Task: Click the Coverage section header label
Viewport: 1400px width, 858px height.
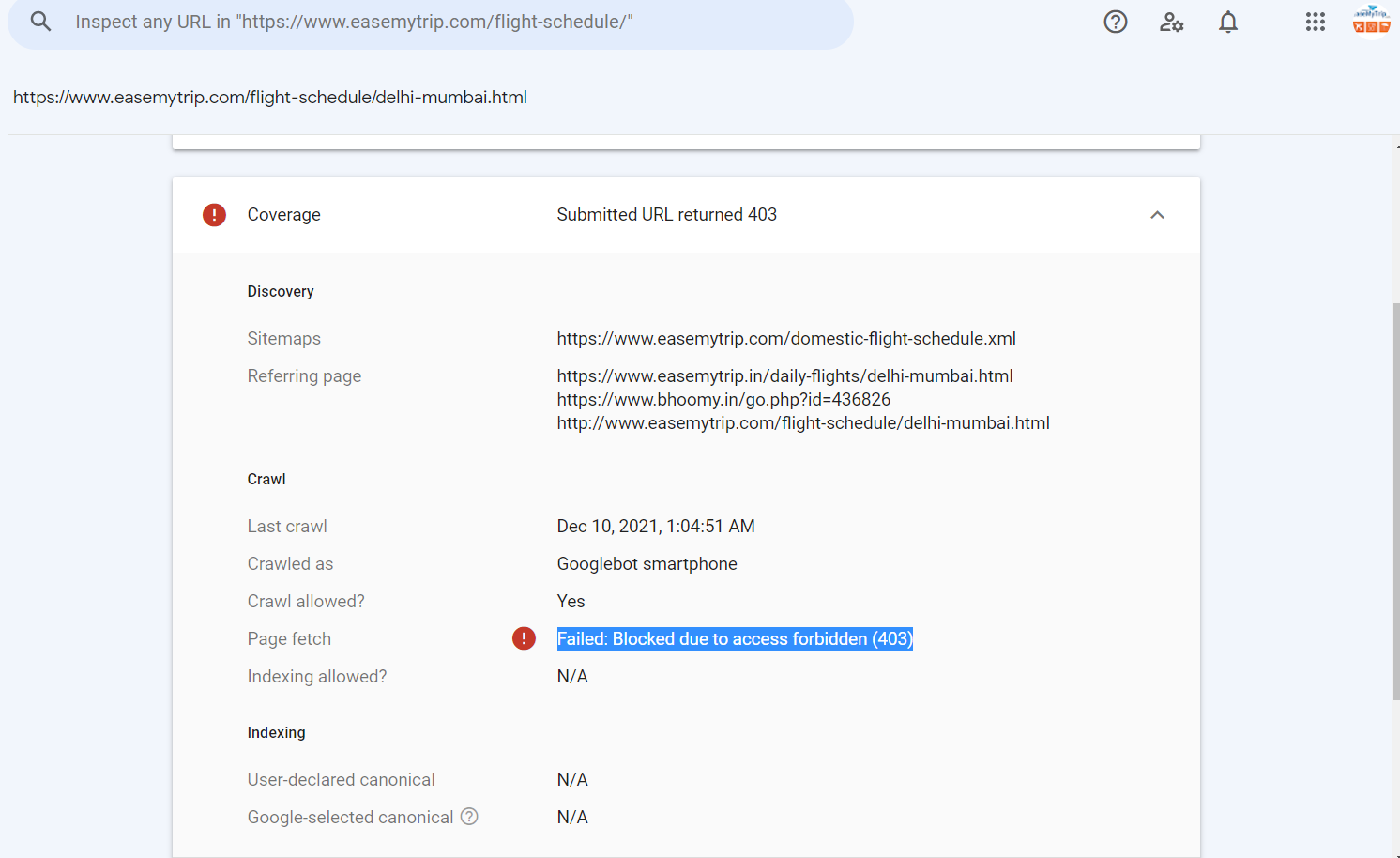Action: point(283,215)
